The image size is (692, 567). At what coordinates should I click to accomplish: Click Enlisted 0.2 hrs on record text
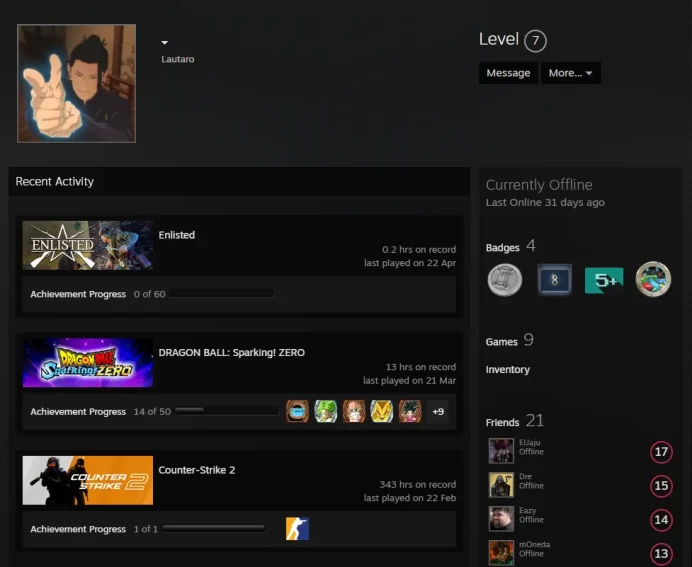[419, 249]
